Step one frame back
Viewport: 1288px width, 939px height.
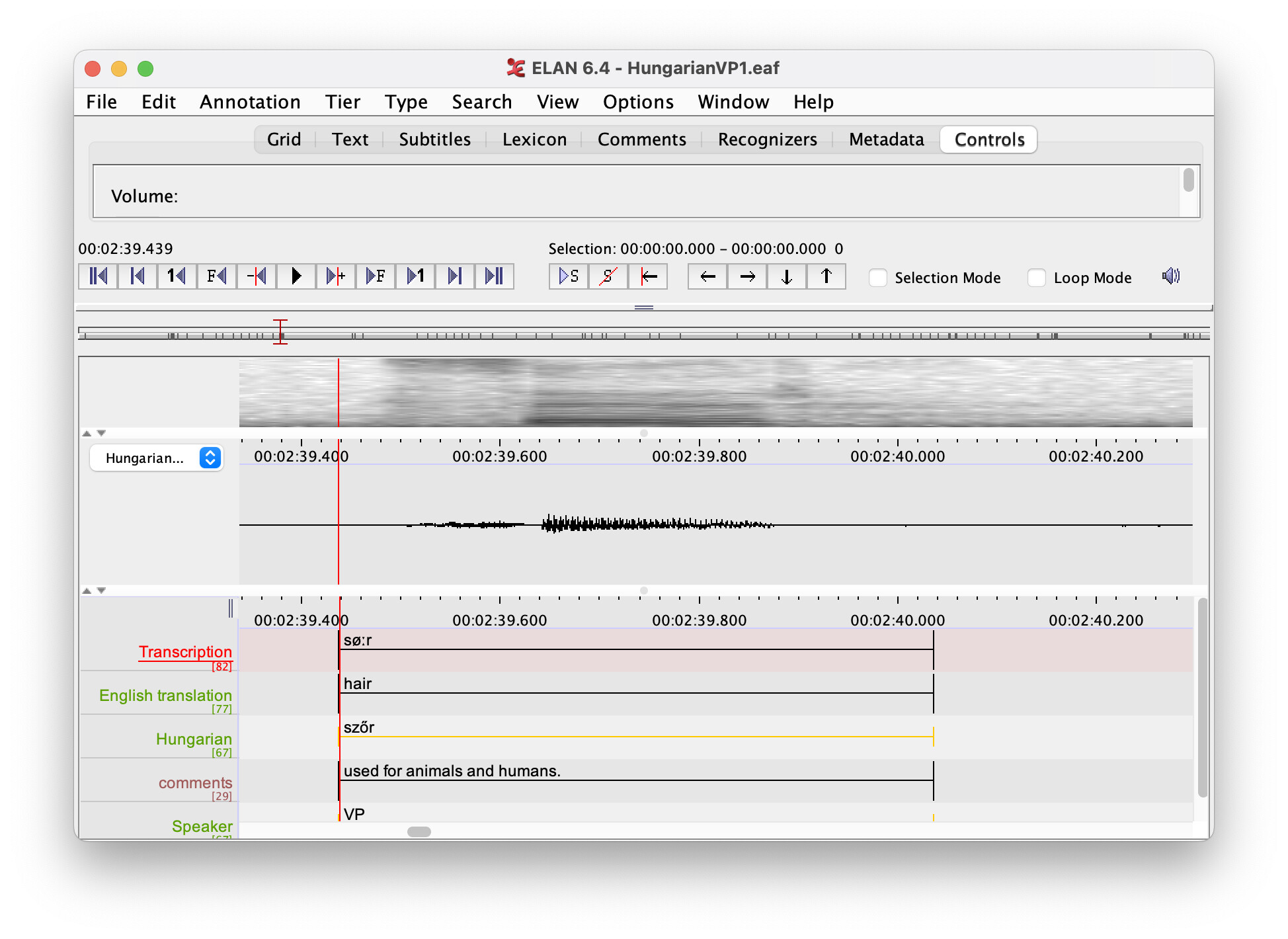click(x=217, y=276)
